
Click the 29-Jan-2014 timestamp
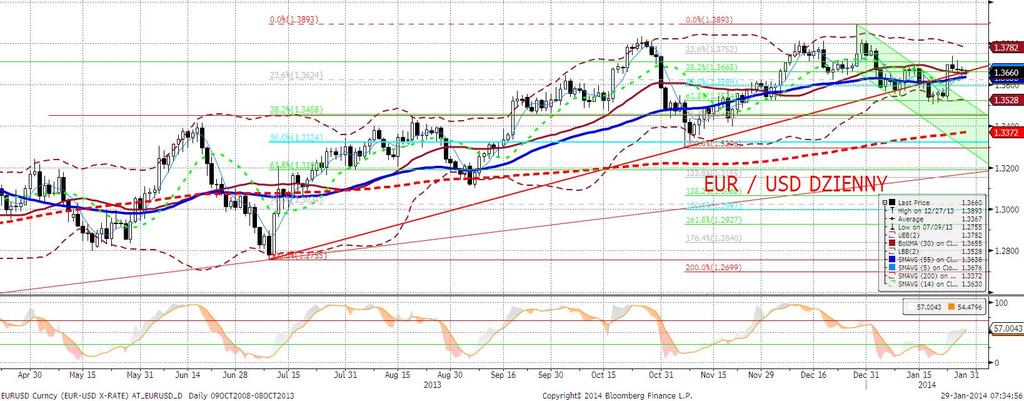(x=982, y=396)
